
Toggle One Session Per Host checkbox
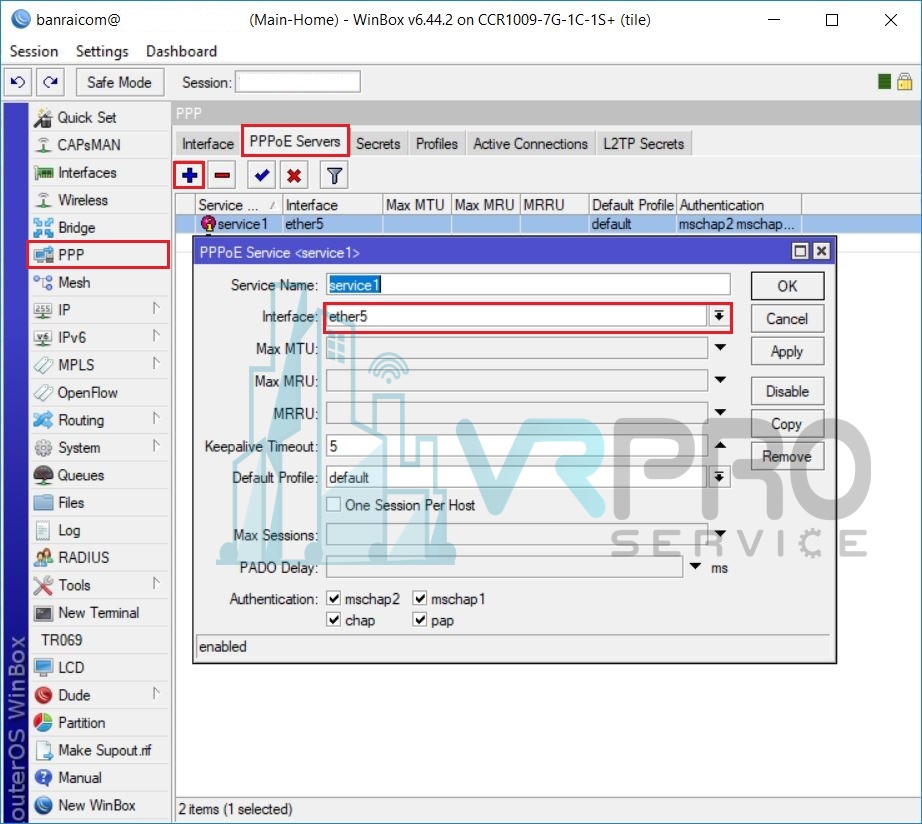[x=333, y=505]
